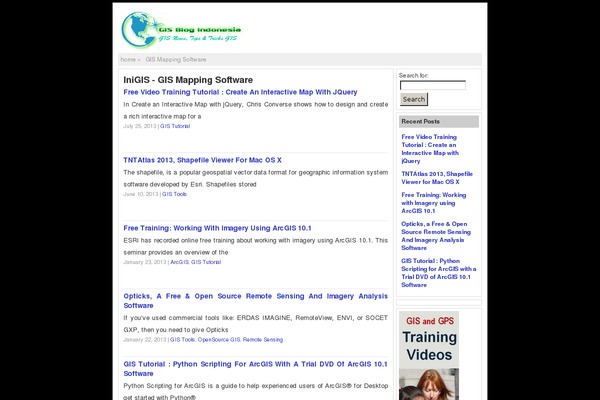Screen dimensions: 600x400
Task: Click the Search button
Action: [x=414, y=100]
